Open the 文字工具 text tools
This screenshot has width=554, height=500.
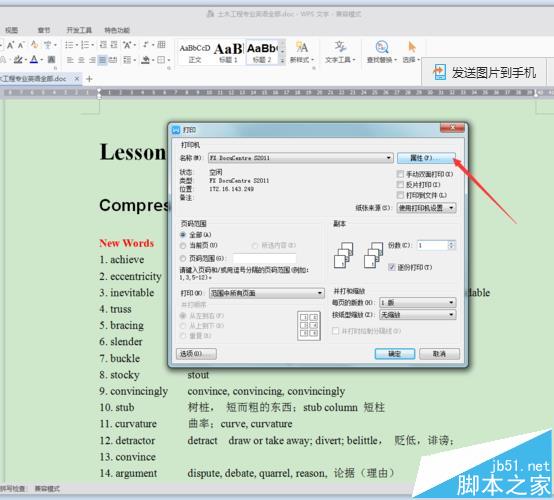coord(340,51)
